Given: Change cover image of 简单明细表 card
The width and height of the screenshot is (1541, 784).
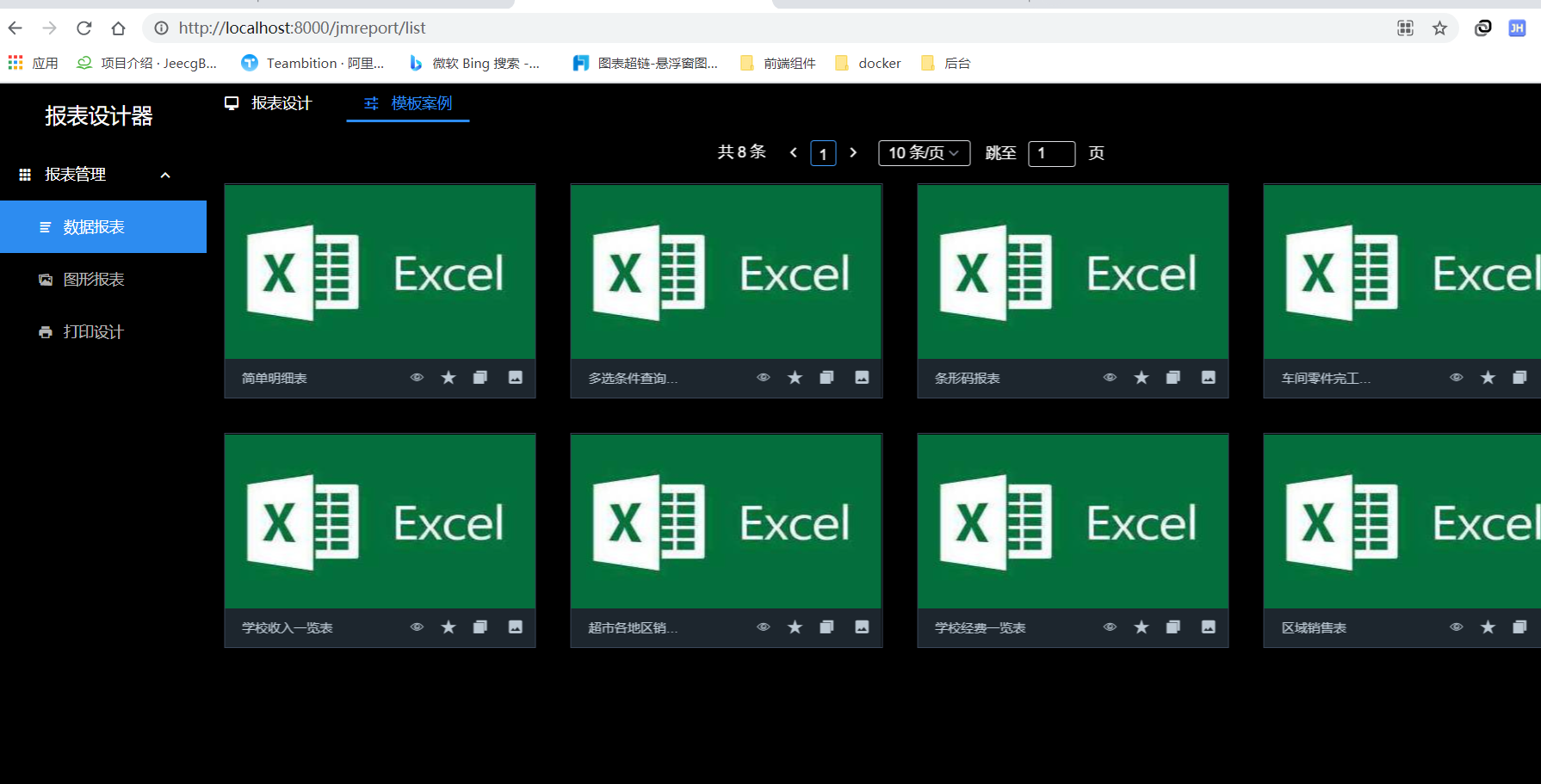Looking at the screenshot, I should click(x=516, y=378).
